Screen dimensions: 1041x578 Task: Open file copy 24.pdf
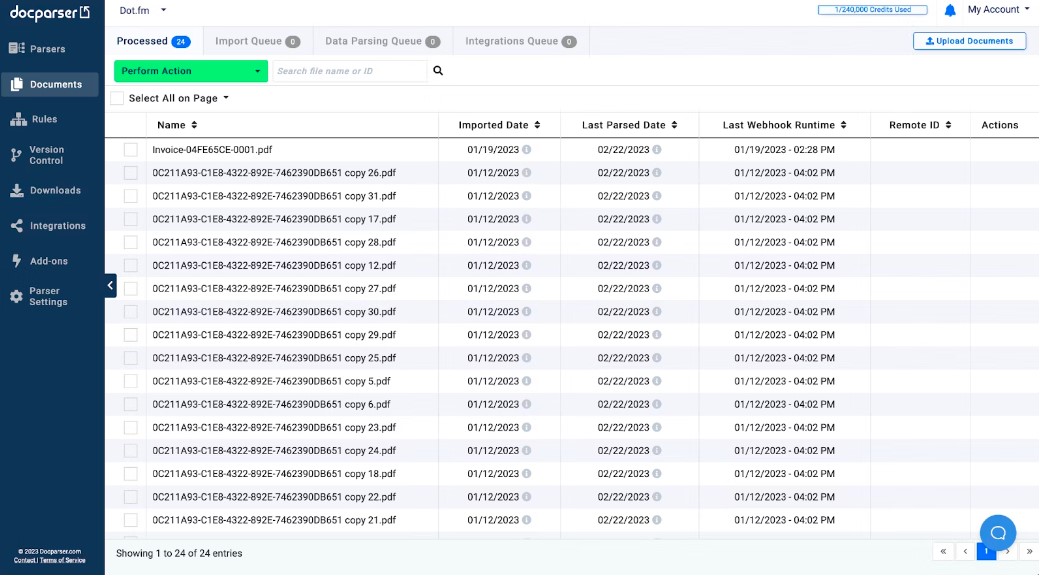click(x=274, y=451)
